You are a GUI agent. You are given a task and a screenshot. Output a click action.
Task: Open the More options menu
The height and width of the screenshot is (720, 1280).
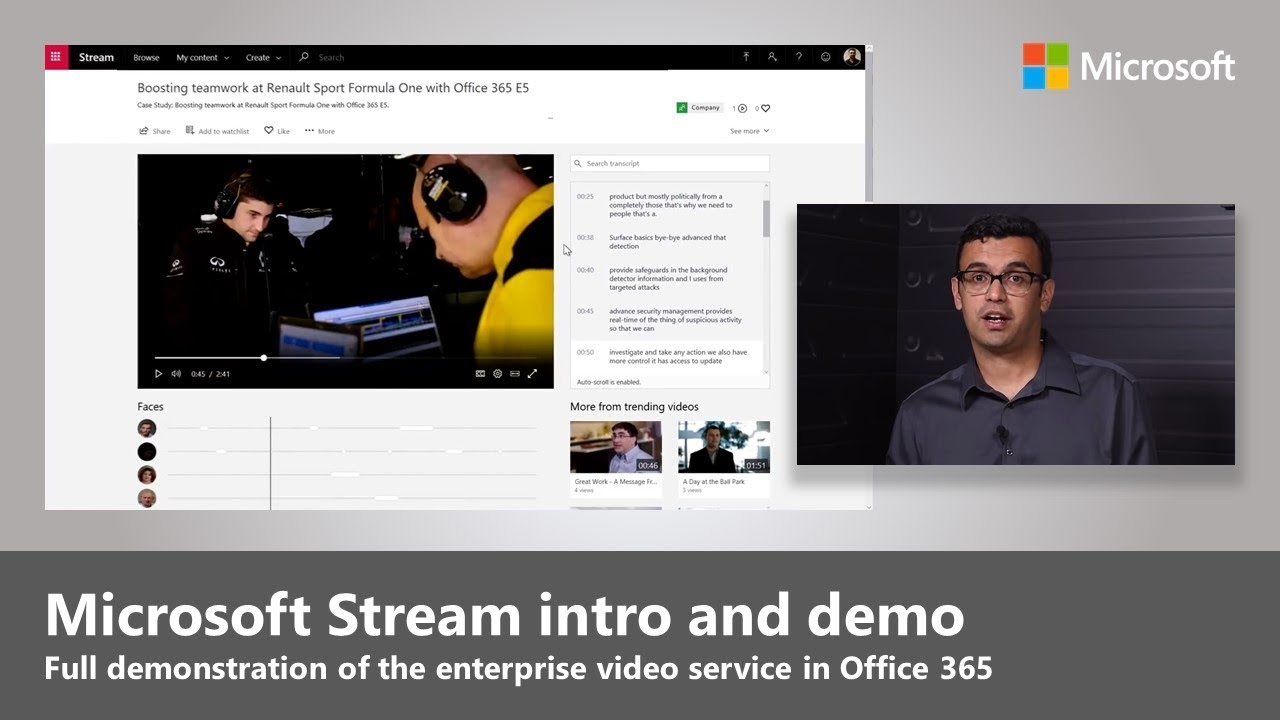coord(320,131)
